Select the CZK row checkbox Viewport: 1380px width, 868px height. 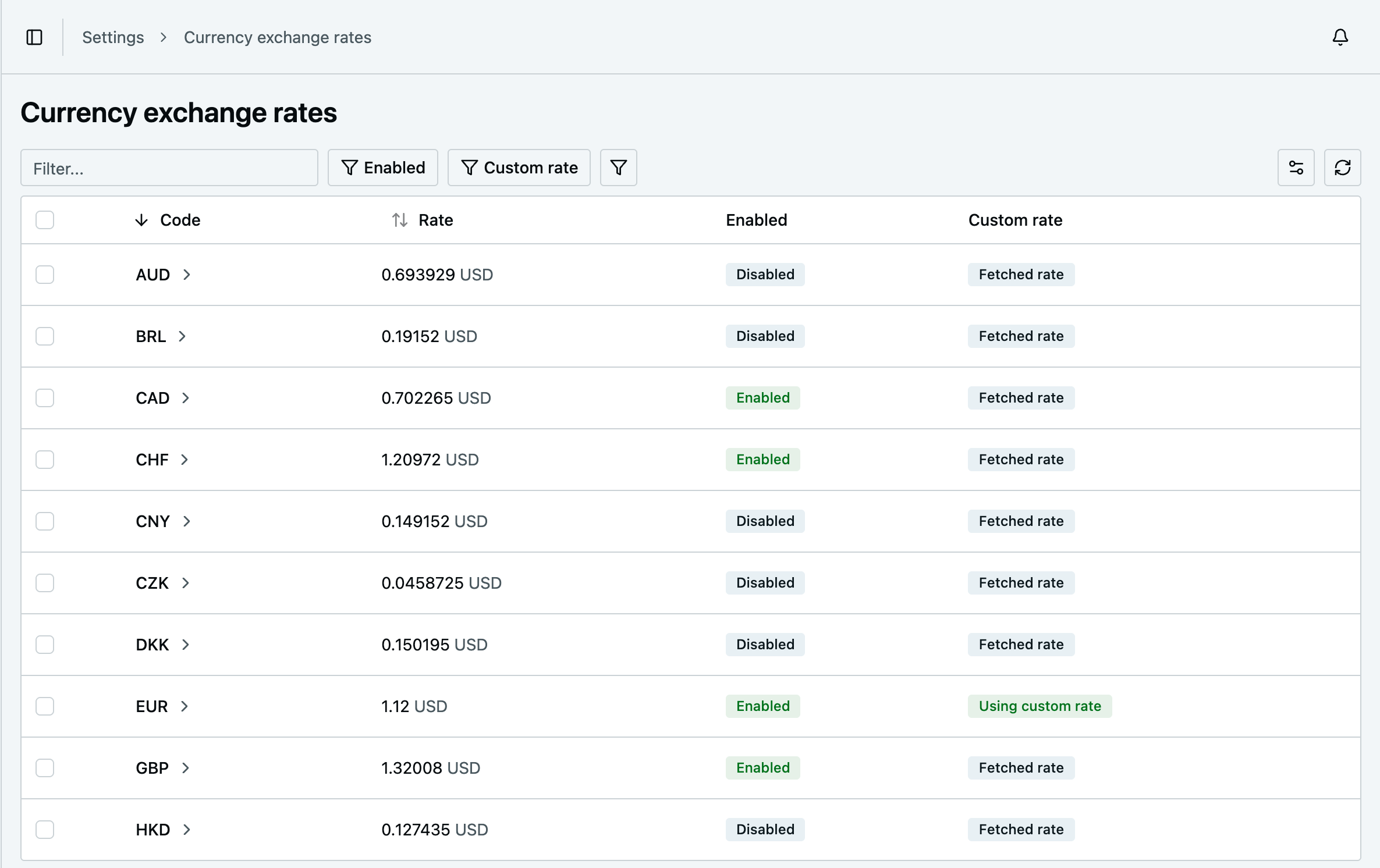pyautogui.click(x=45, y=583)
